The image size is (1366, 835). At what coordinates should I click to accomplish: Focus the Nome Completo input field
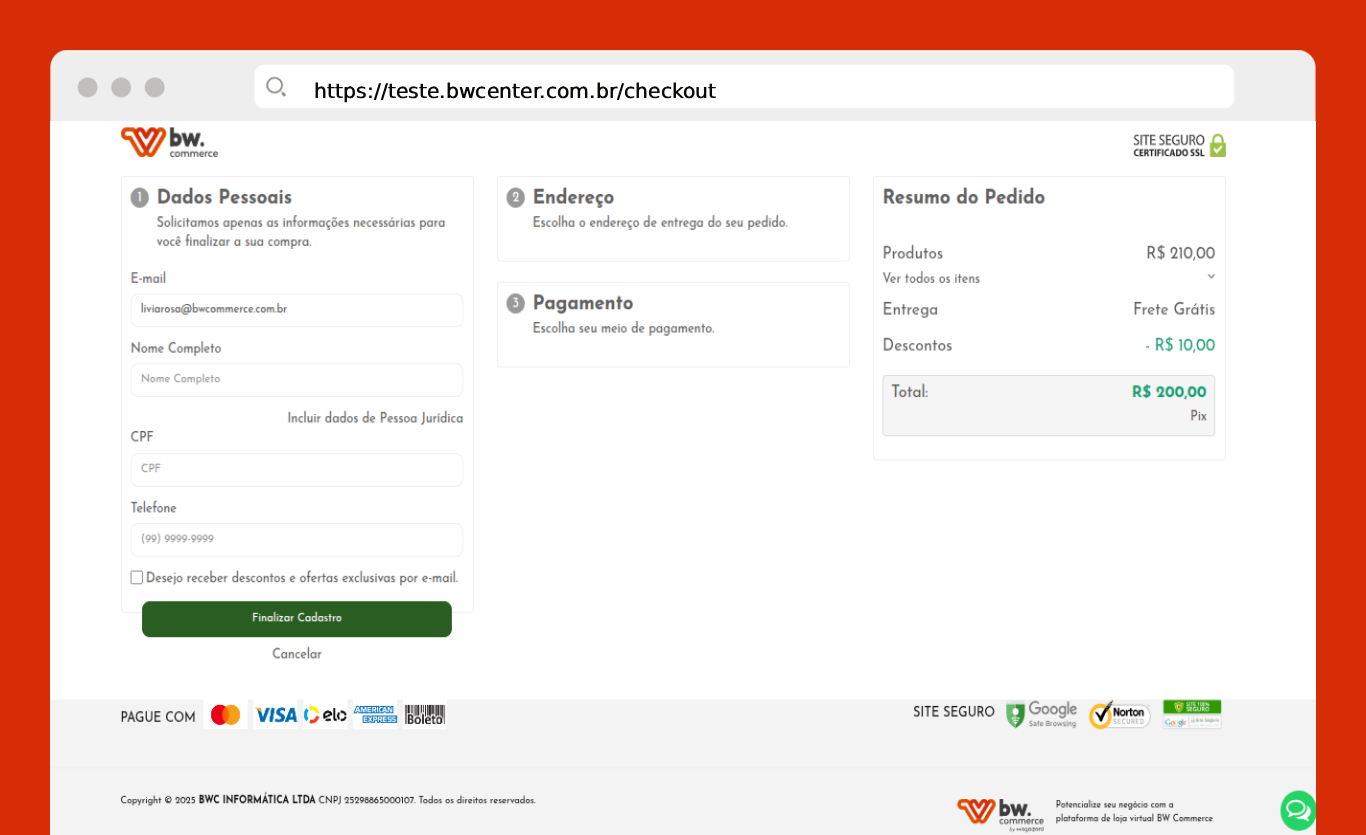[x=297, y=380]
